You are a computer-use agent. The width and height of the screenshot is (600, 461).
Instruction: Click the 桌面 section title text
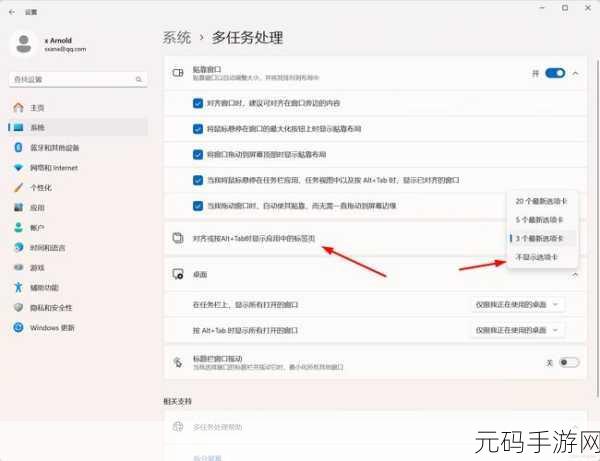coord(200,275)
